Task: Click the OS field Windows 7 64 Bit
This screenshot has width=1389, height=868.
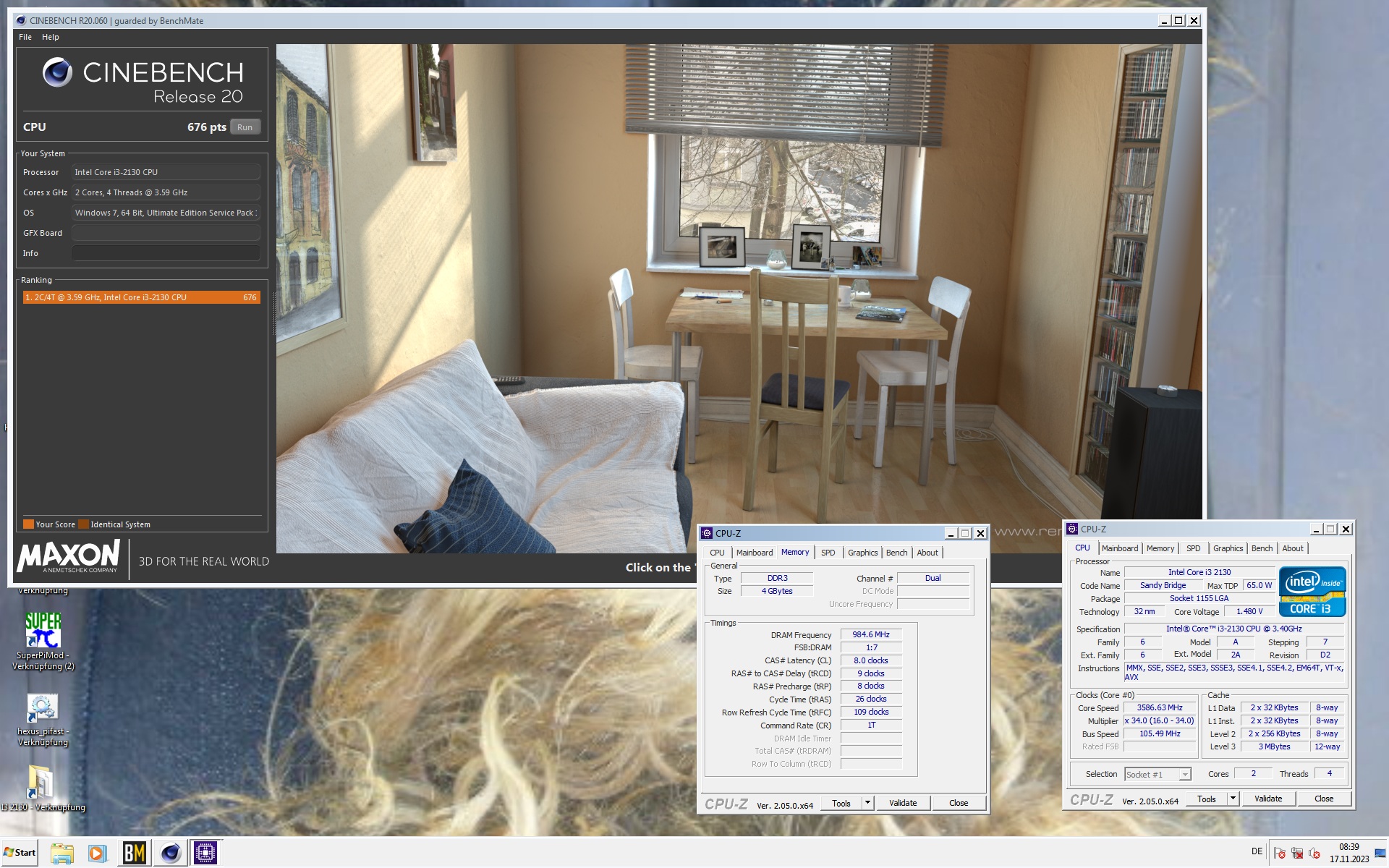Action: (166, 213)
